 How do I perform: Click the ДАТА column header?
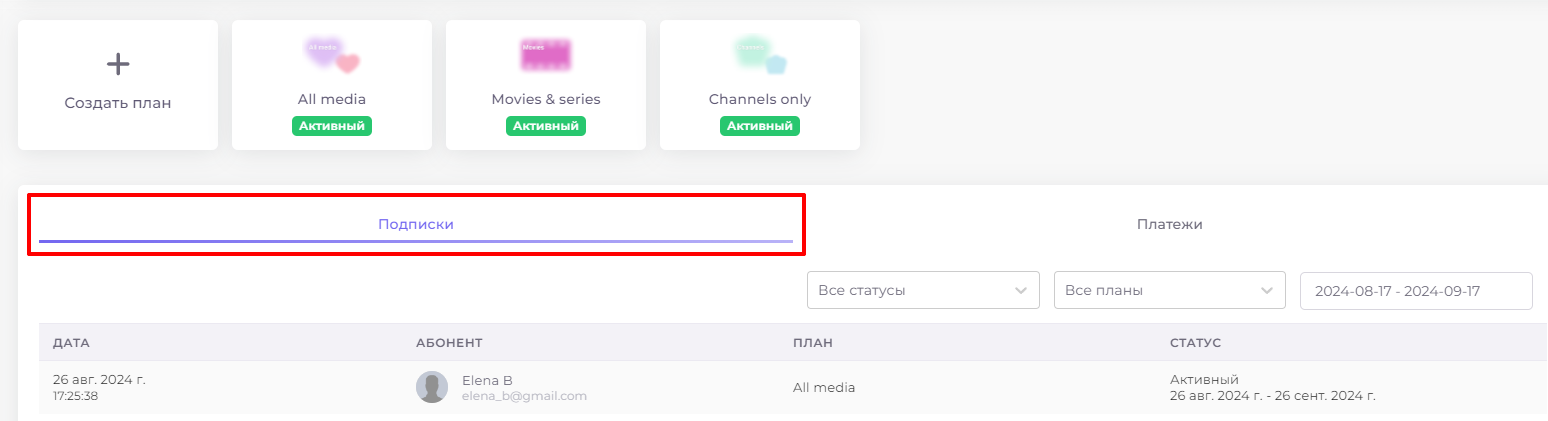71,343
